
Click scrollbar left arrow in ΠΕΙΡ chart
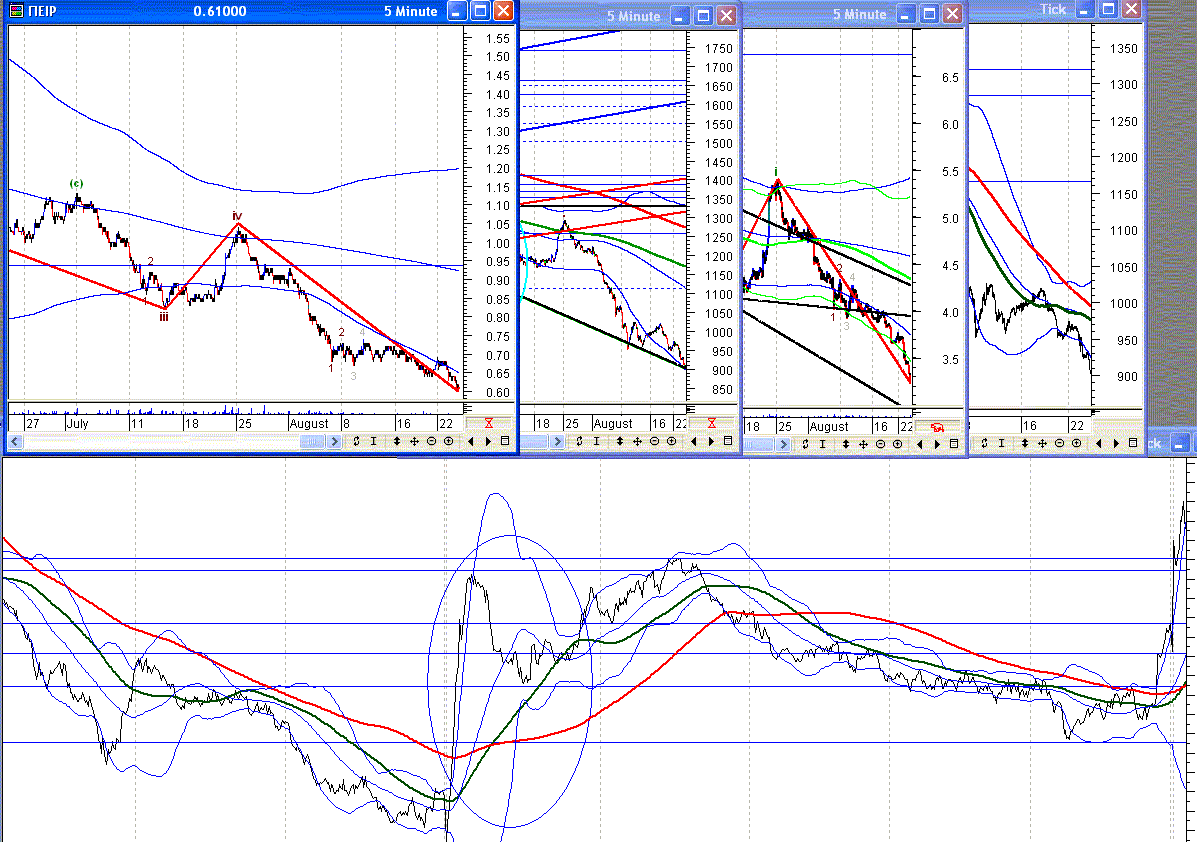tap(15, 441)
